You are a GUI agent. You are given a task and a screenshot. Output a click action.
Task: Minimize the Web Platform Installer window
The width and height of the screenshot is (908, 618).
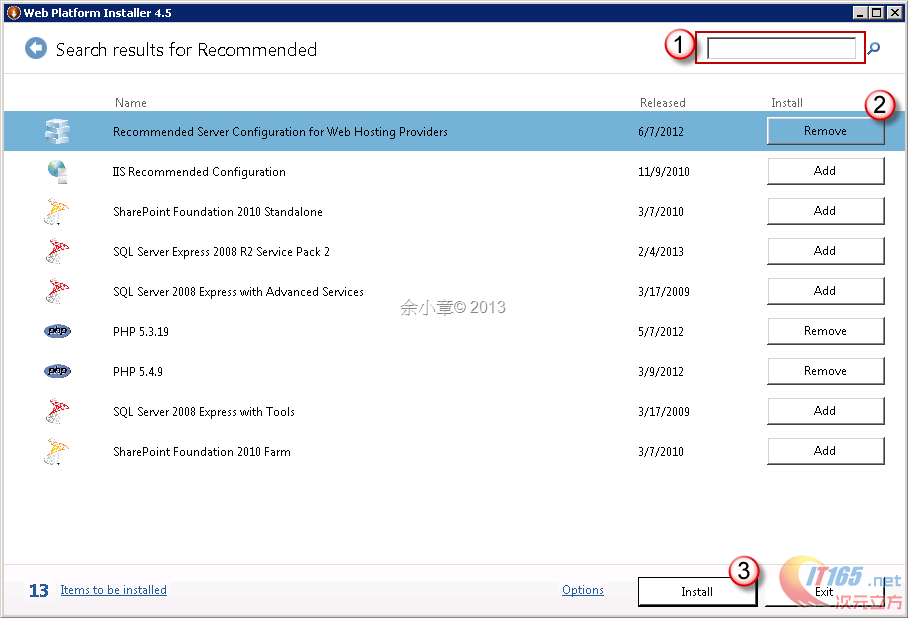coord(861,12)
